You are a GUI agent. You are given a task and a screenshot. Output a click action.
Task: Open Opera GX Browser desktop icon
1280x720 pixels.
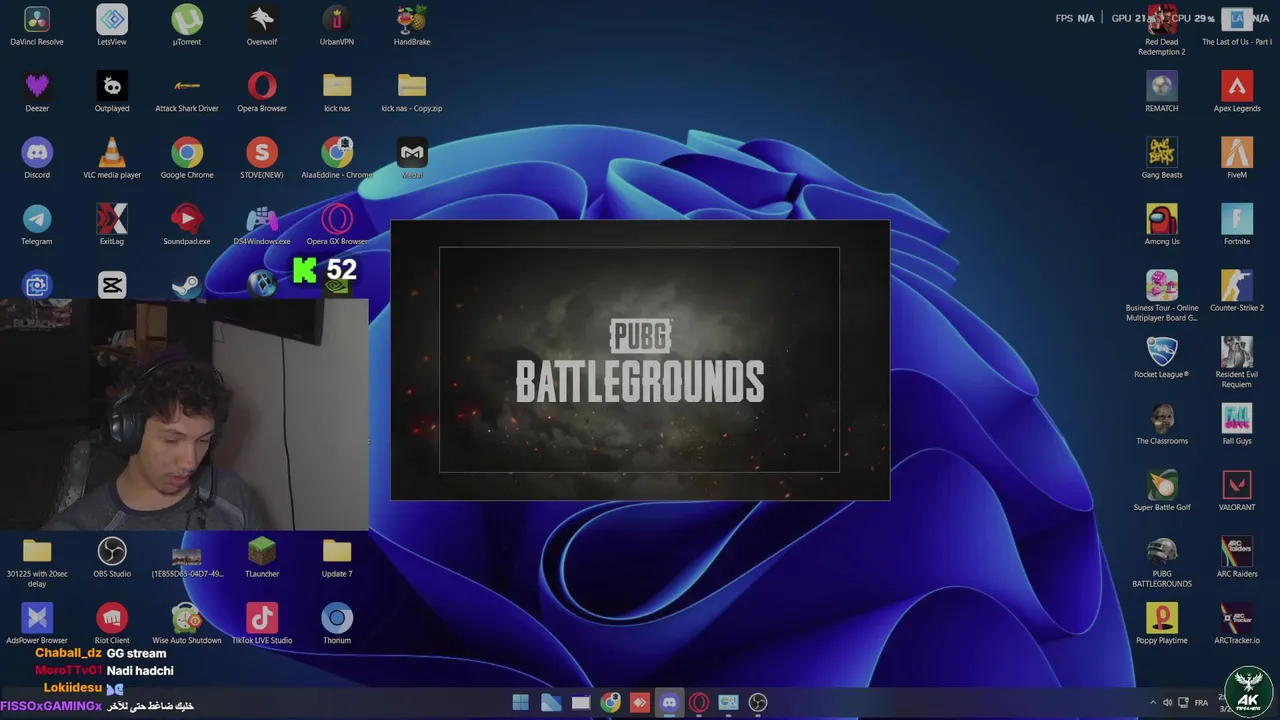coord(337,225)
